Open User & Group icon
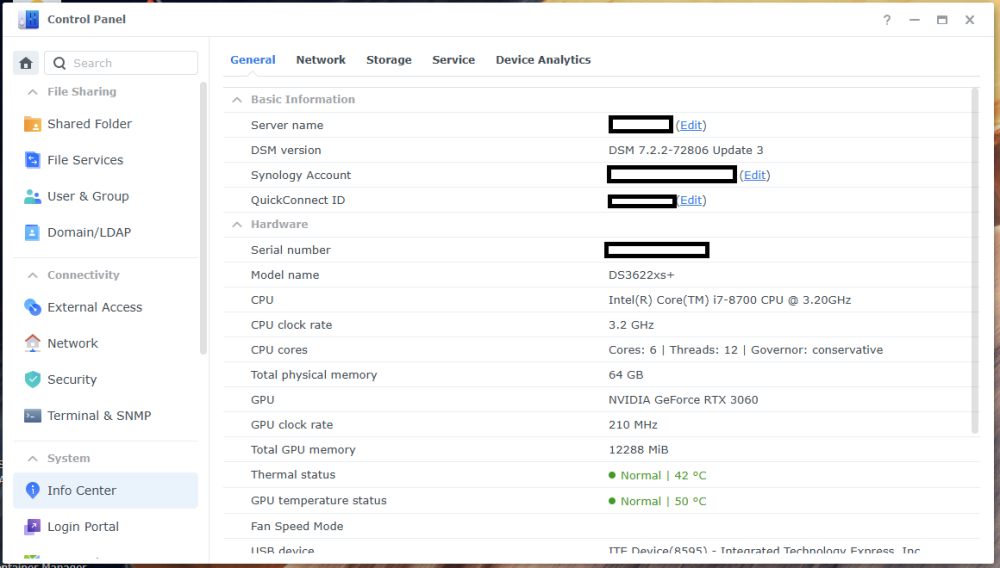The height and width of the screenshot is (568, 1000). pos(32,196)
